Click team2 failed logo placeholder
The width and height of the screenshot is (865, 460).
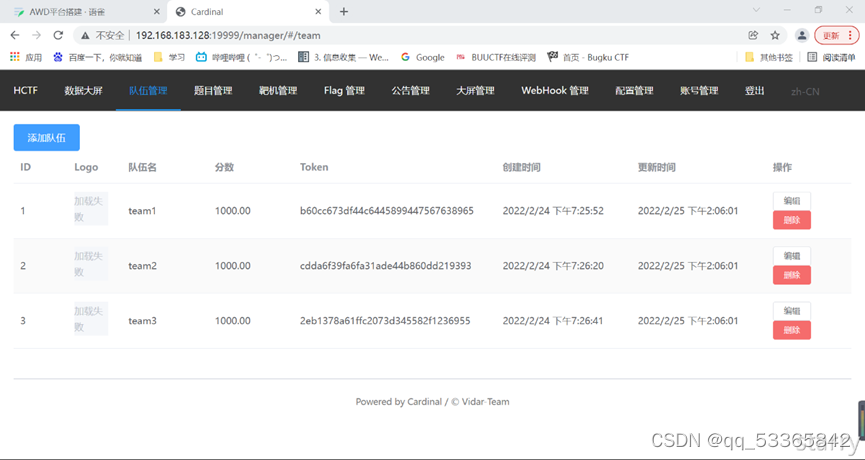91,264
